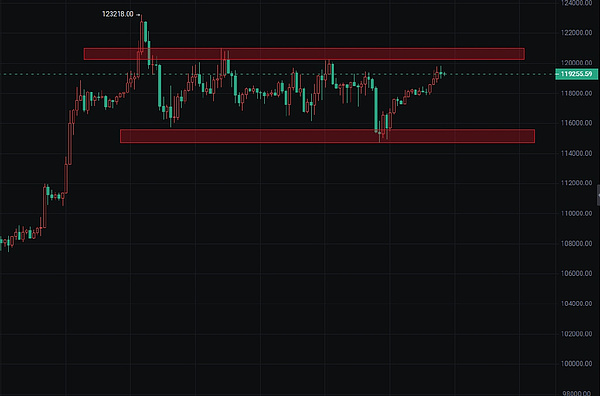Click the 118000.00 price axis label
This screenshot has width=600, height=396.
click(576, 93)
